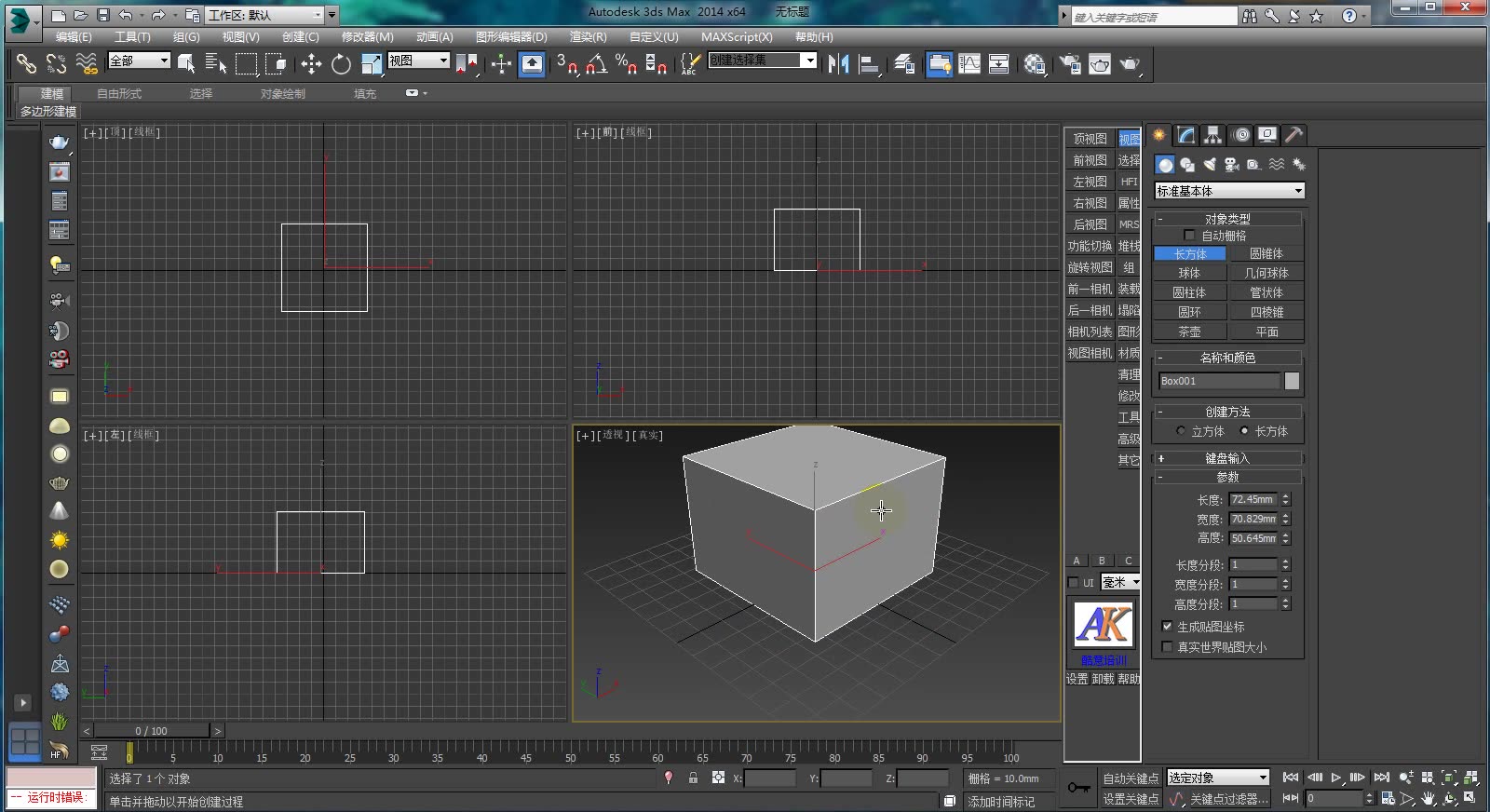The height and width of the screenshot is (812, 1490).
Task: Select the Move tool in main toolbar
Action: tap(310, 64)
